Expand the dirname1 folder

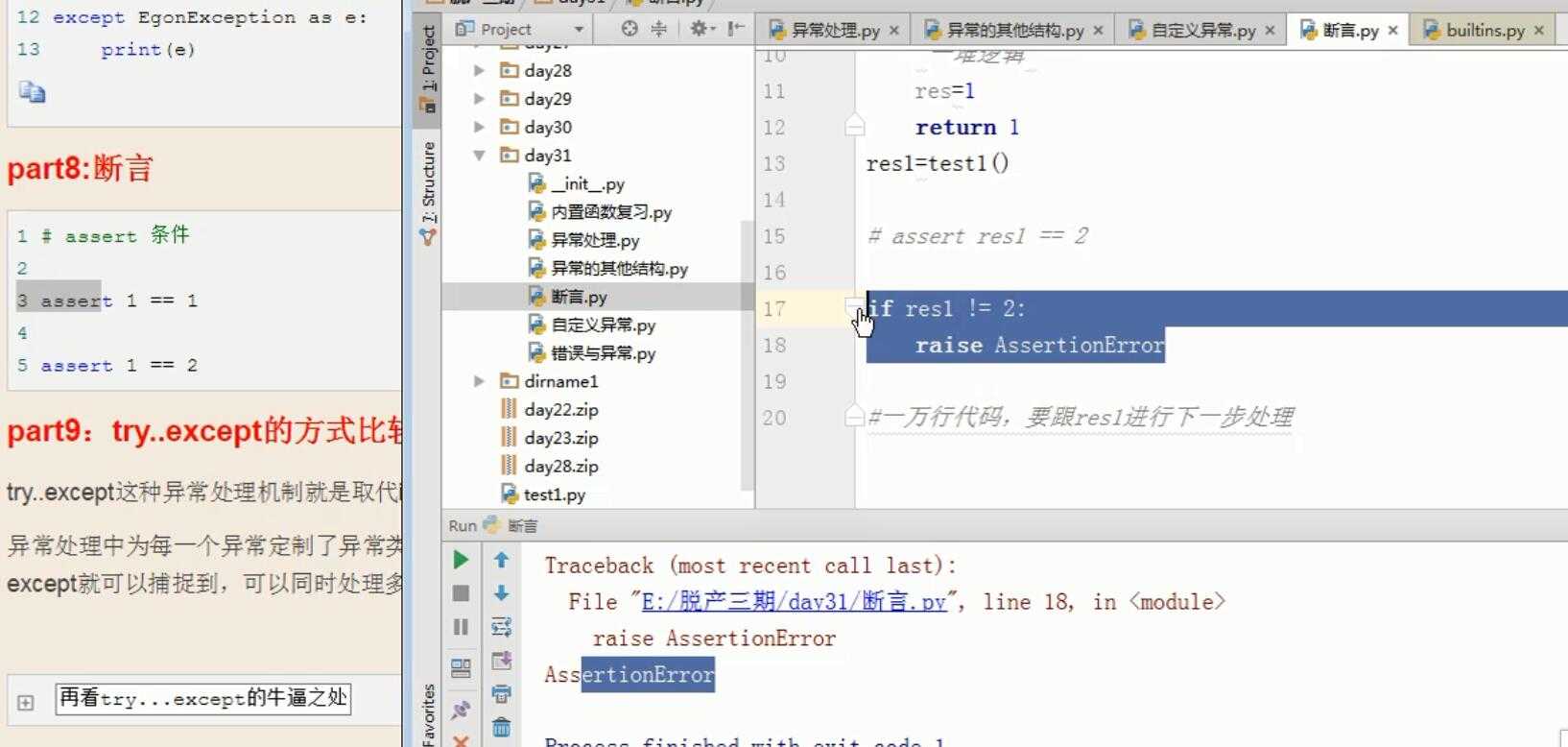479,381
